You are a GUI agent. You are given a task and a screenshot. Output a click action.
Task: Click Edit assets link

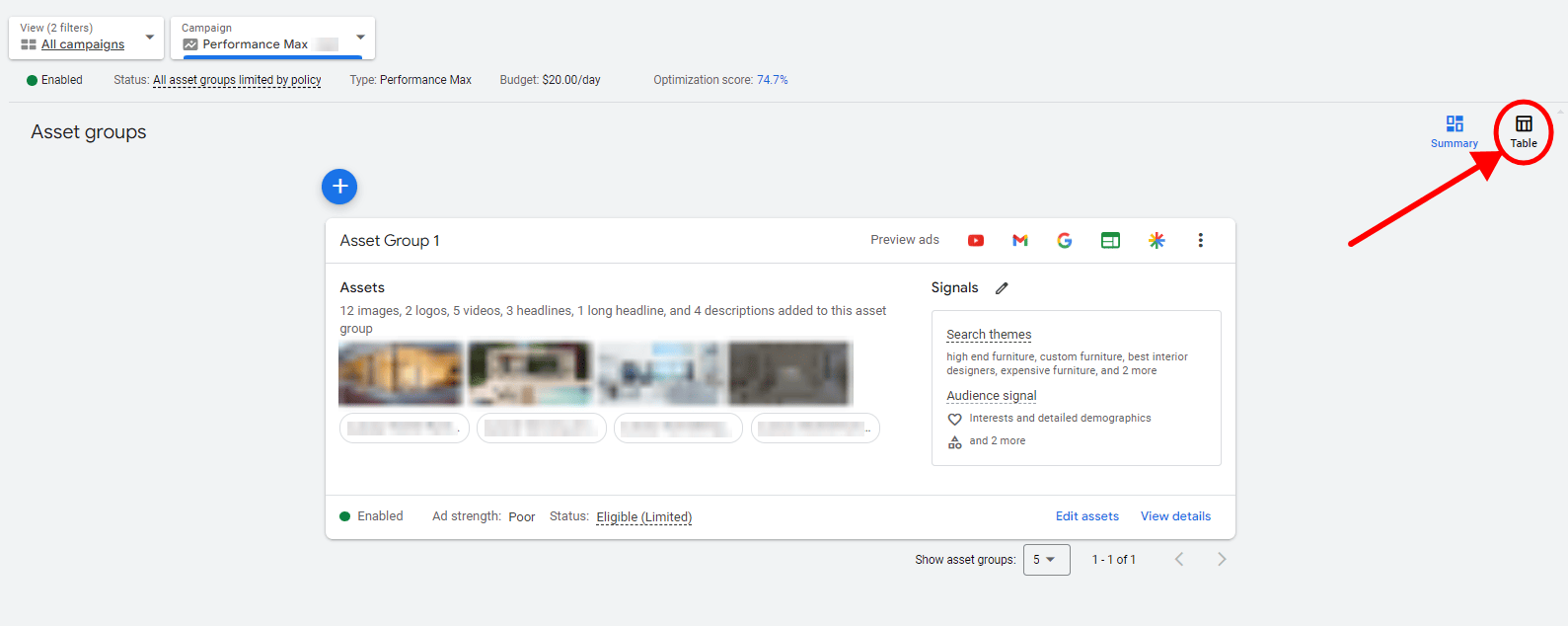[x=1086, y=516]
